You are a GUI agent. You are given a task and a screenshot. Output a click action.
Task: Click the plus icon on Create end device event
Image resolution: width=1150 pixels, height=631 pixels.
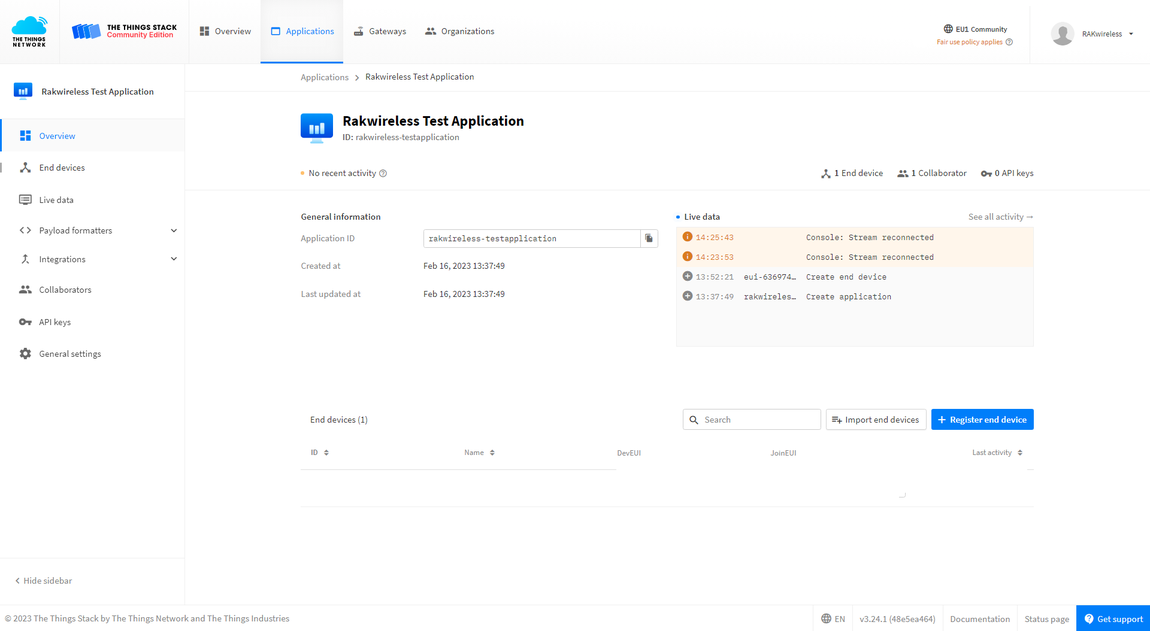687,277
